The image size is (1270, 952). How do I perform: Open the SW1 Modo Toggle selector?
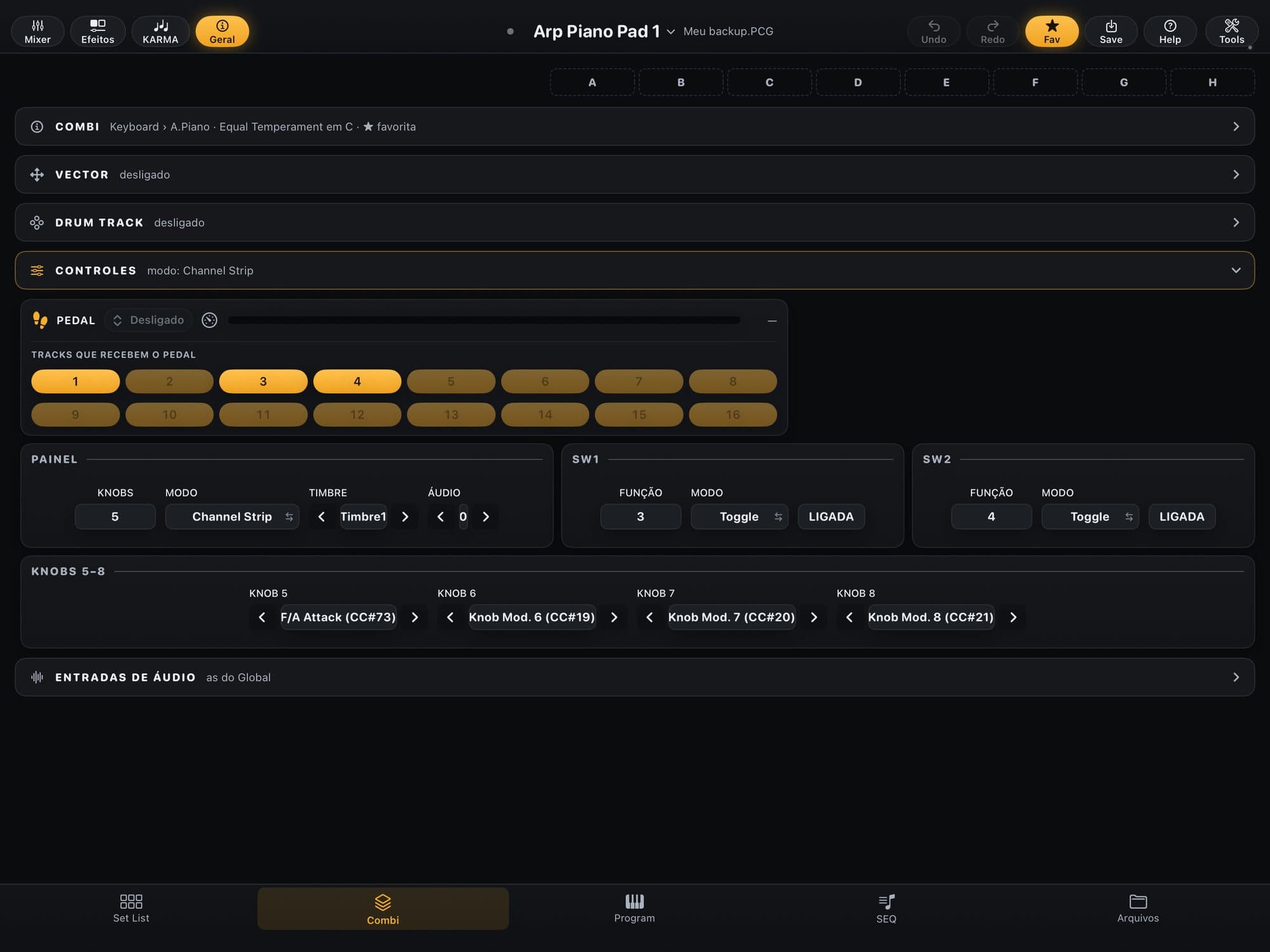pos(740,517)
